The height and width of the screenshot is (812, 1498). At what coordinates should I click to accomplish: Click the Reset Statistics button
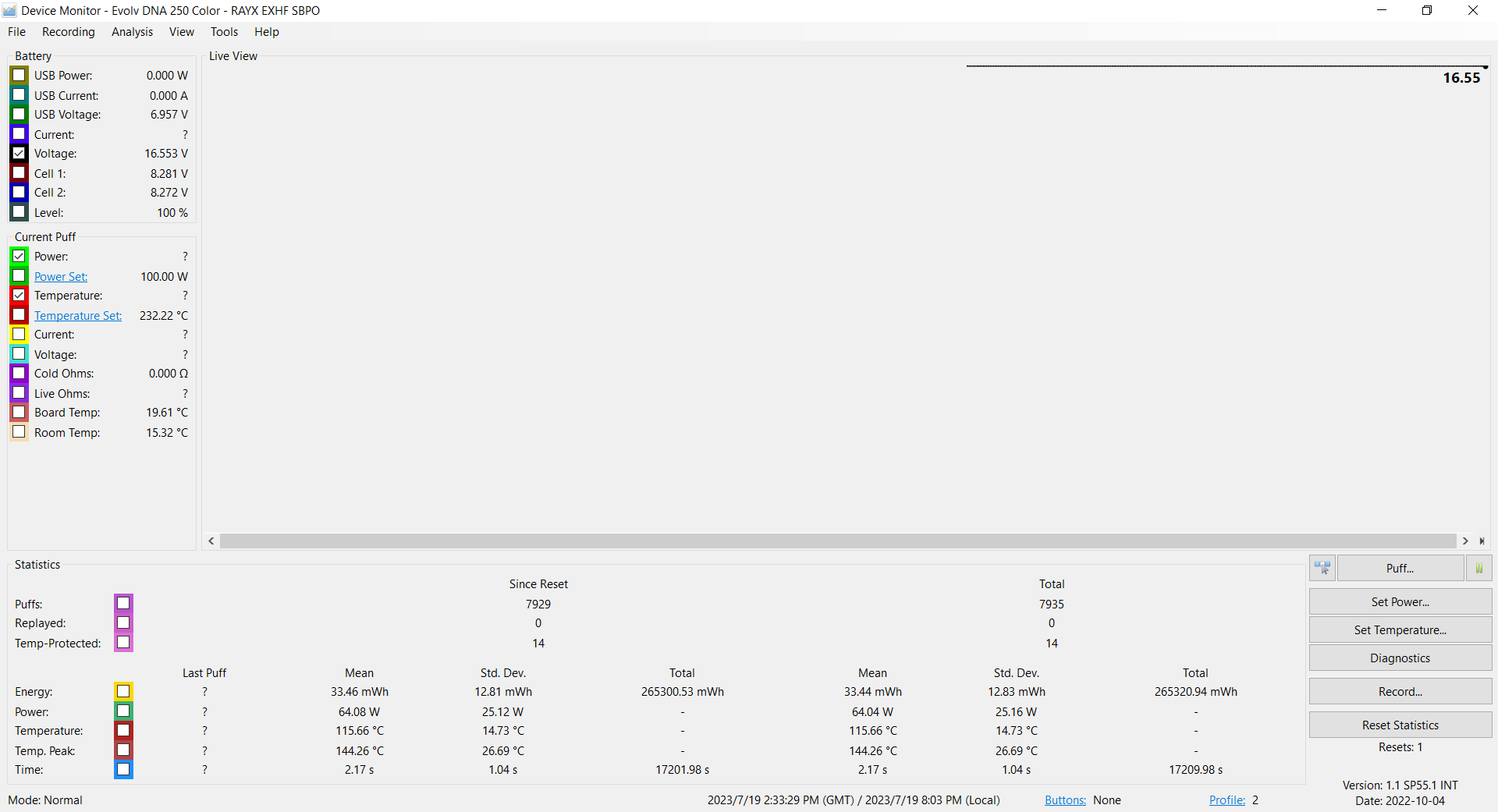click(1400, 725)
